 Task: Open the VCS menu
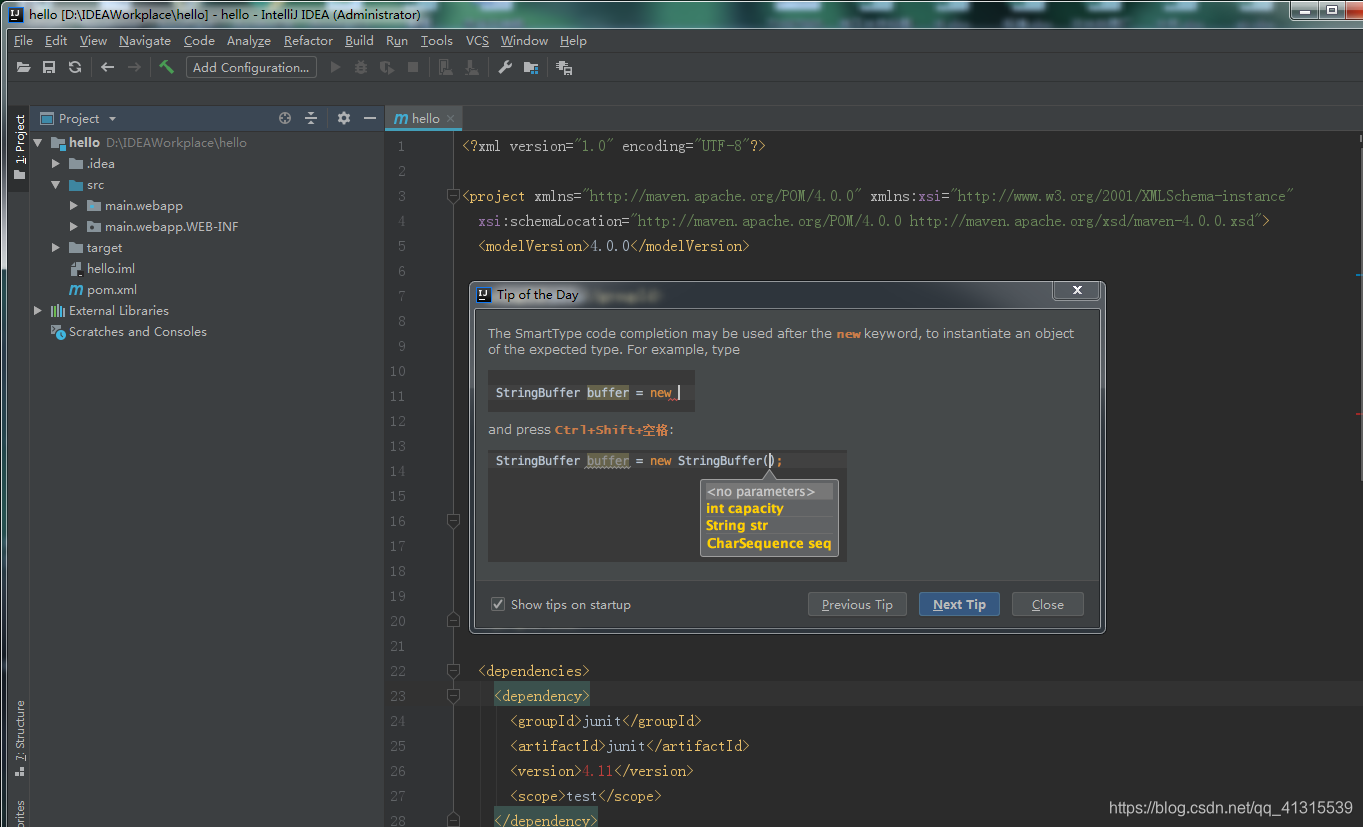[477, 41]
